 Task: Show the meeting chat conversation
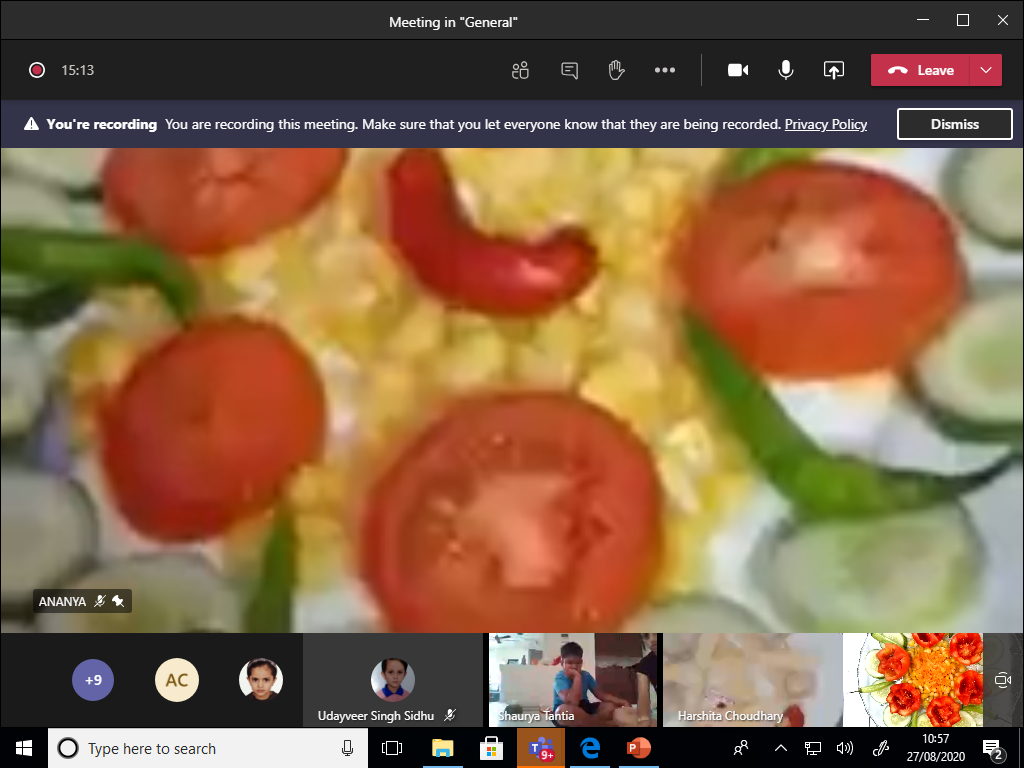coord(569,70)
